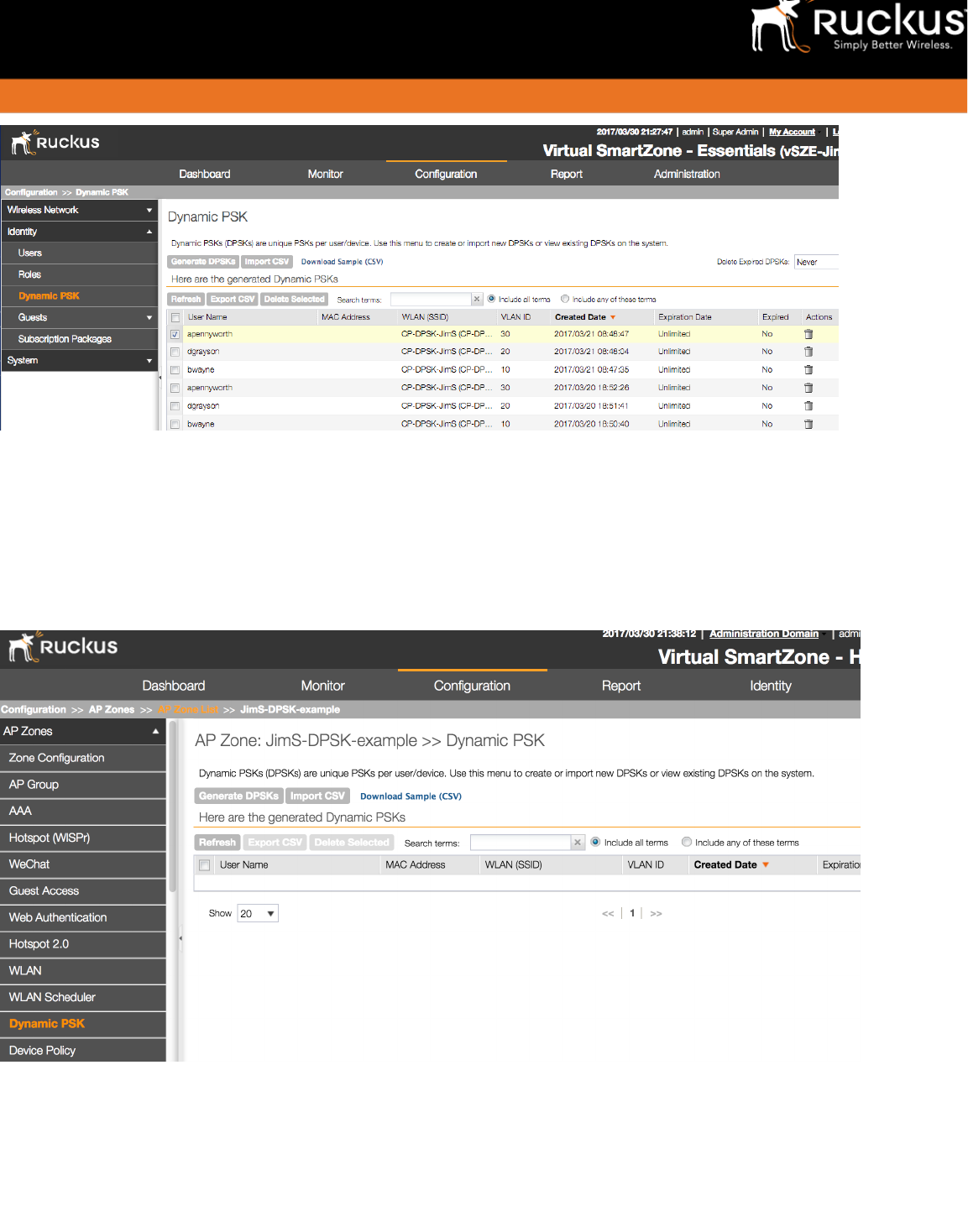Click the Ruckus logo in lower screenshot header
Viewport: 968px width, 1232px height.
63,647
